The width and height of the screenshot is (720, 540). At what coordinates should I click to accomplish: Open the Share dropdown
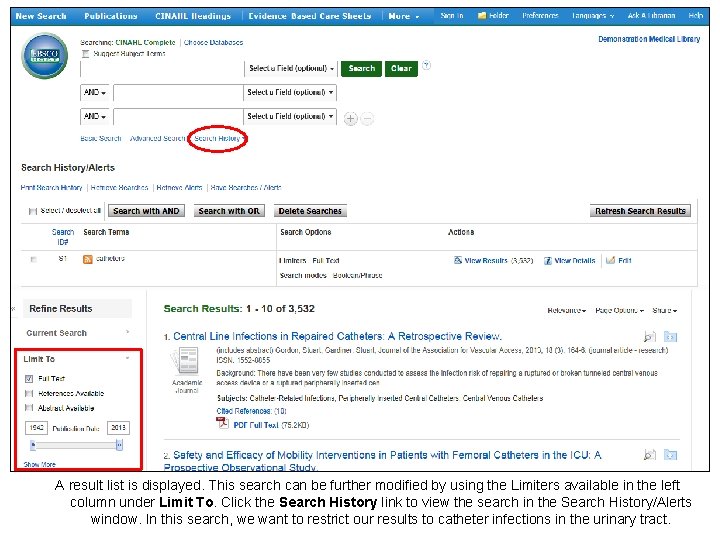[x=664, y=310]
